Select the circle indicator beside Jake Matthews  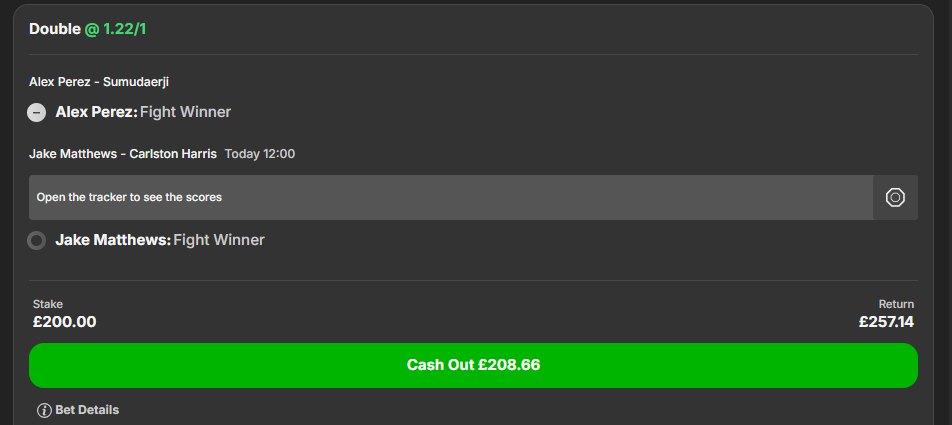[36, 240]
